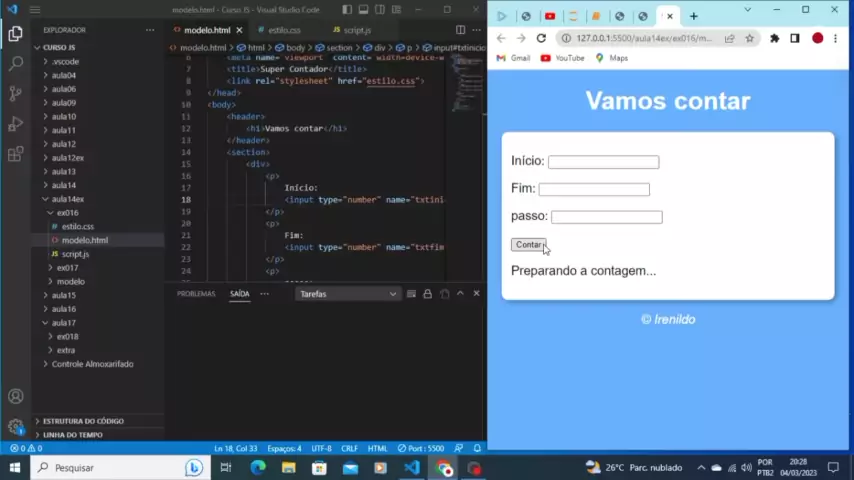Open script.js file in explorer tree

tap(75, 254)
